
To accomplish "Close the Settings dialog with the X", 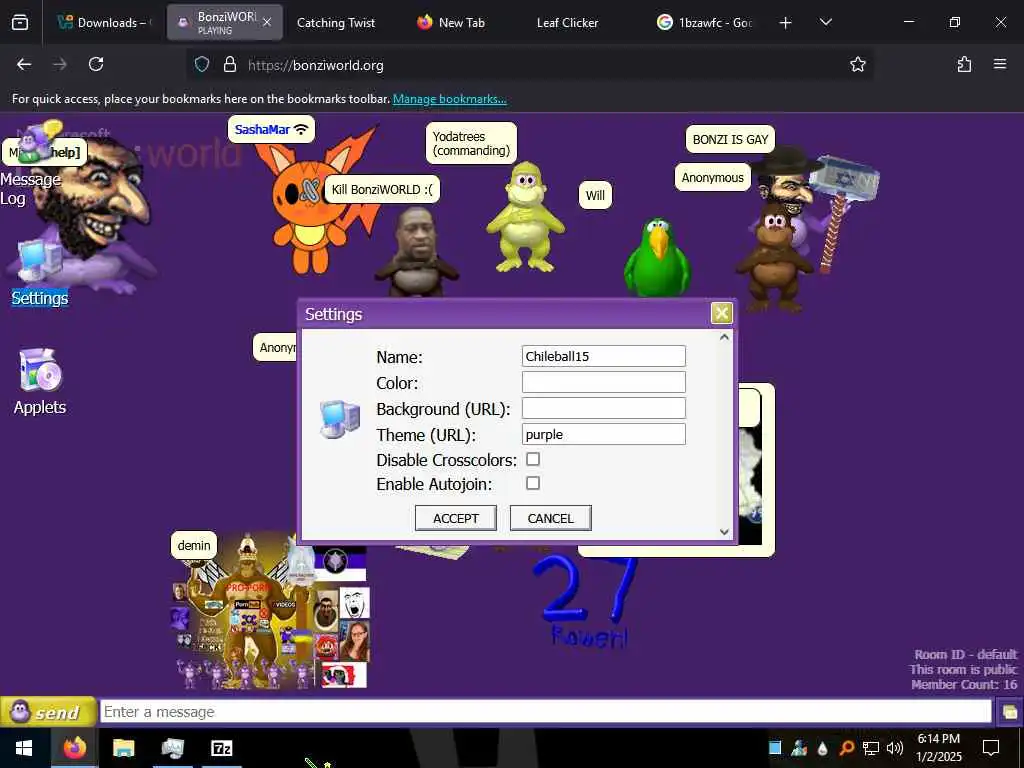I will (x=721, y=313).
